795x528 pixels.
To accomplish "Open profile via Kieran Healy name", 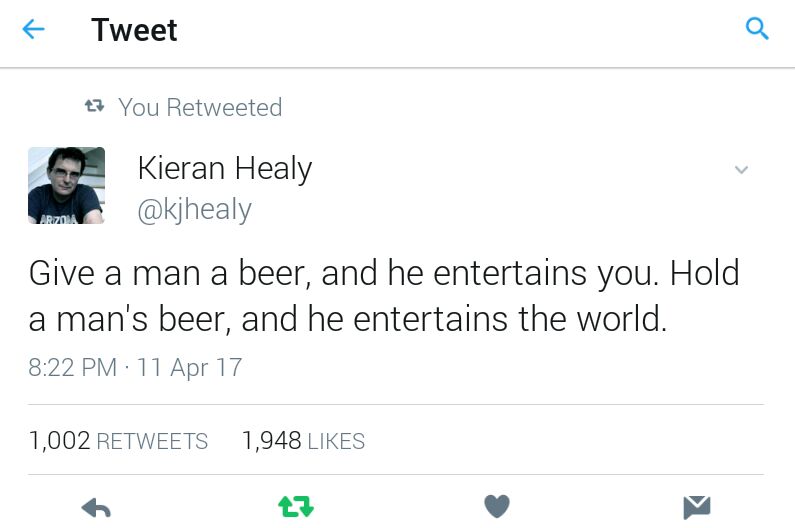I will [x=225, y=168].
